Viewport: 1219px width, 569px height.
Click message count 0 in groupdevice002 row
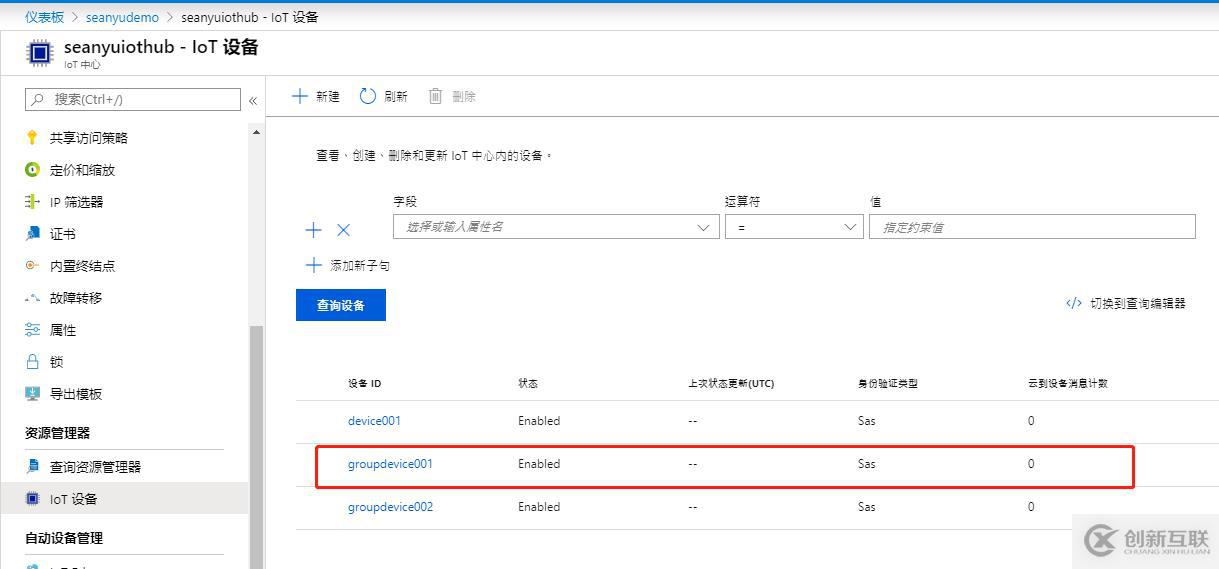1031,507
